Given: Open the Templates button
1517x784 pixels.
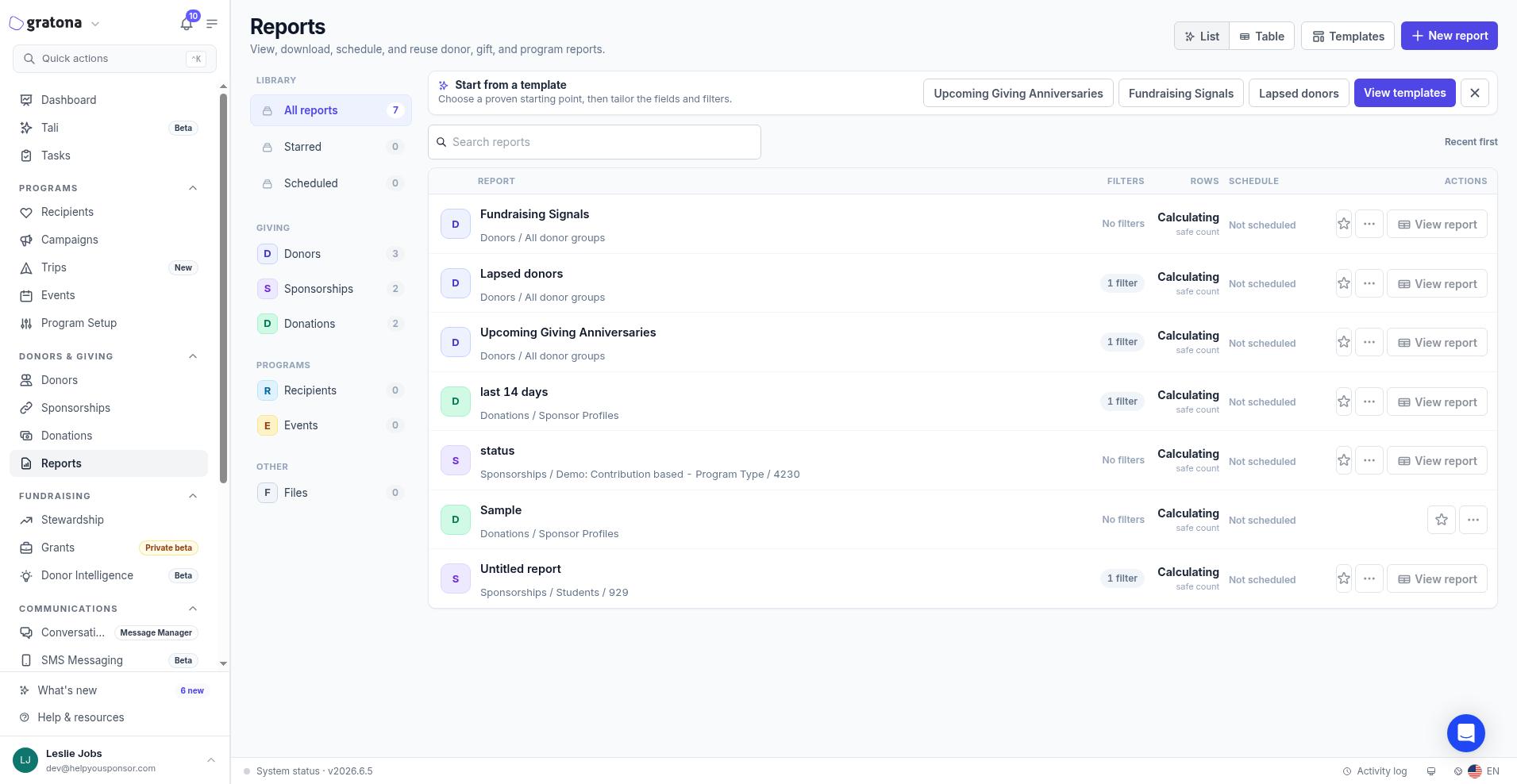Looking at the screenshot, I should pos(1347,36).
